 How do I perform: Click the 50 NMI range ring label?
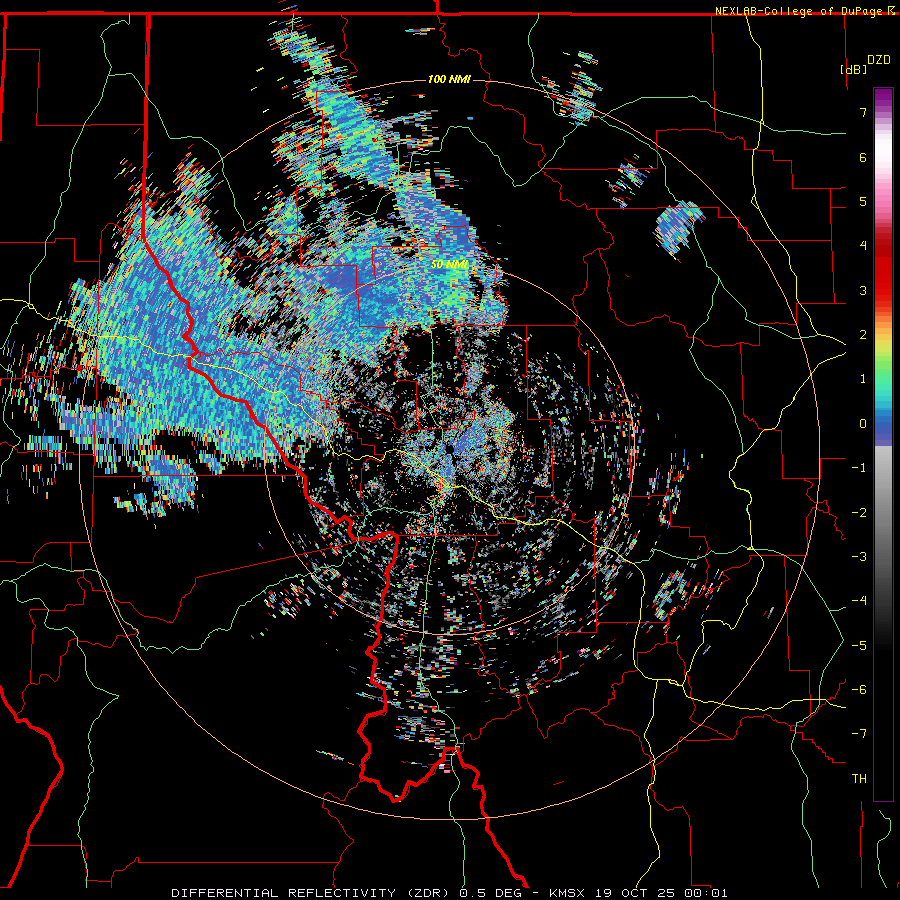point(451,265)
